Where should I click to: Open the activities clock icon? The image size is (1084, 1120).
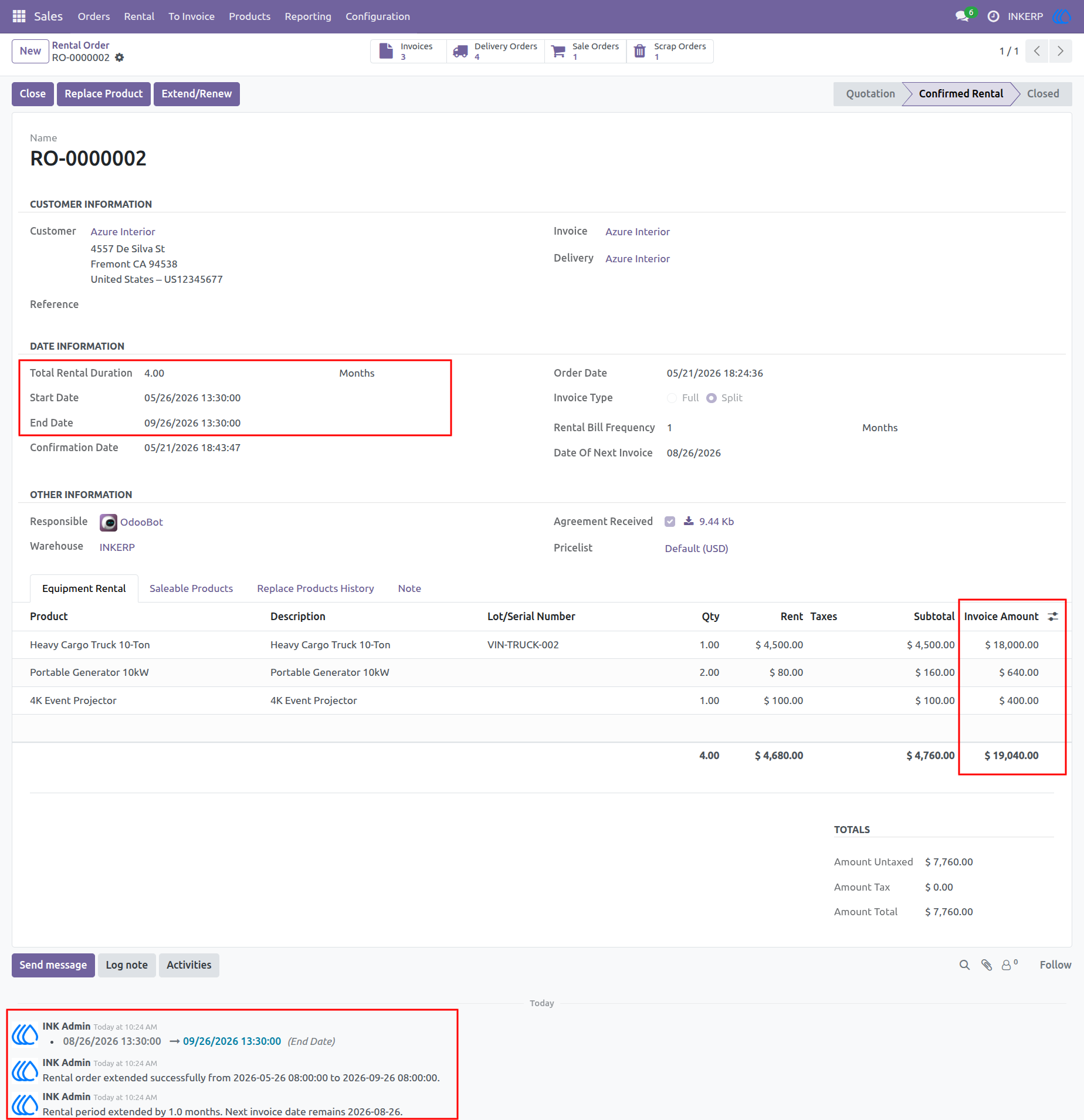tap(993, 16)
